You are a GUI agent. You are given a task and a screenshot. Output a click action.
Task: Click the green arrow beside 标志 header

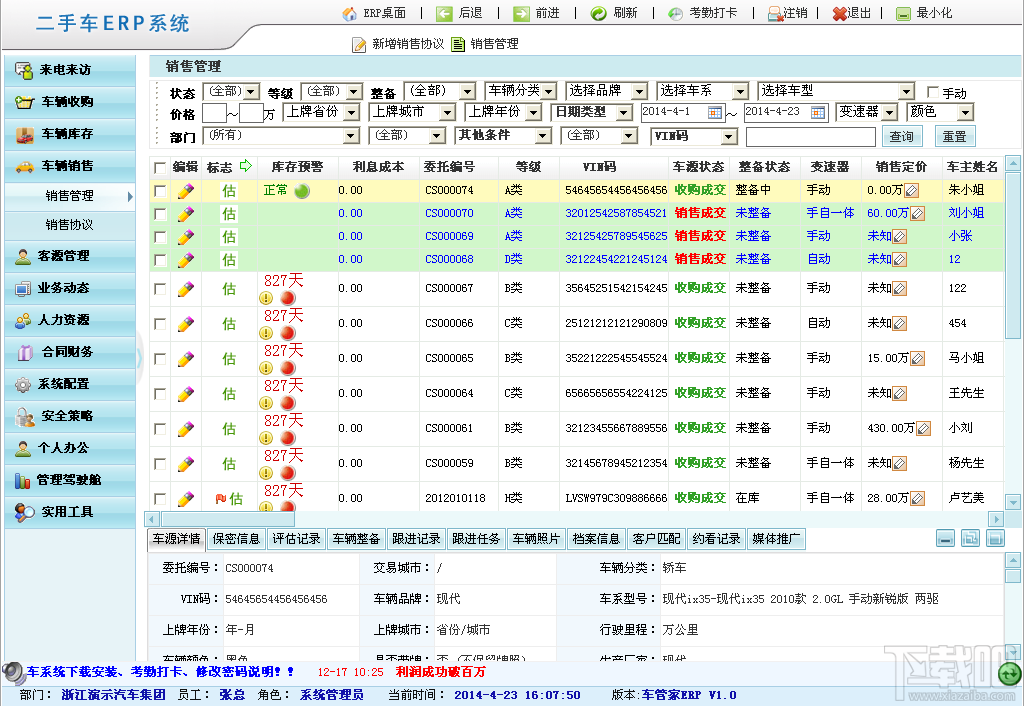click(245, 166)
